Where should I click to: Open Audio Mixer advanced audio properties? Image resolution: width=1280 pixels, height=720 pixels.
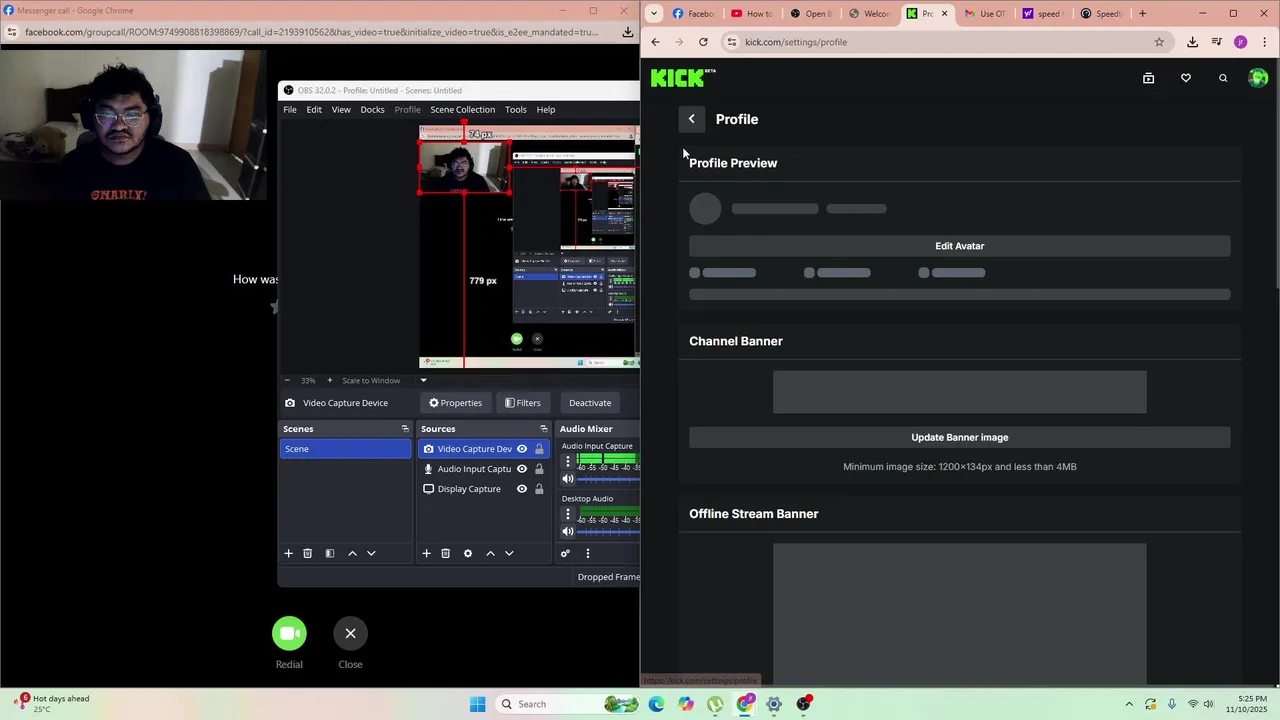(x=565, y=553)
